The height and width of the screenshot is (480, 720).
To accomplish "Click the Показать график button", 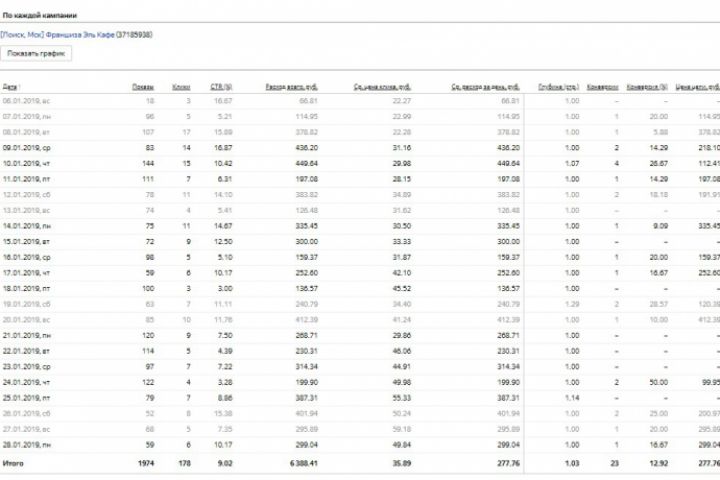I will tap(38, 54).
